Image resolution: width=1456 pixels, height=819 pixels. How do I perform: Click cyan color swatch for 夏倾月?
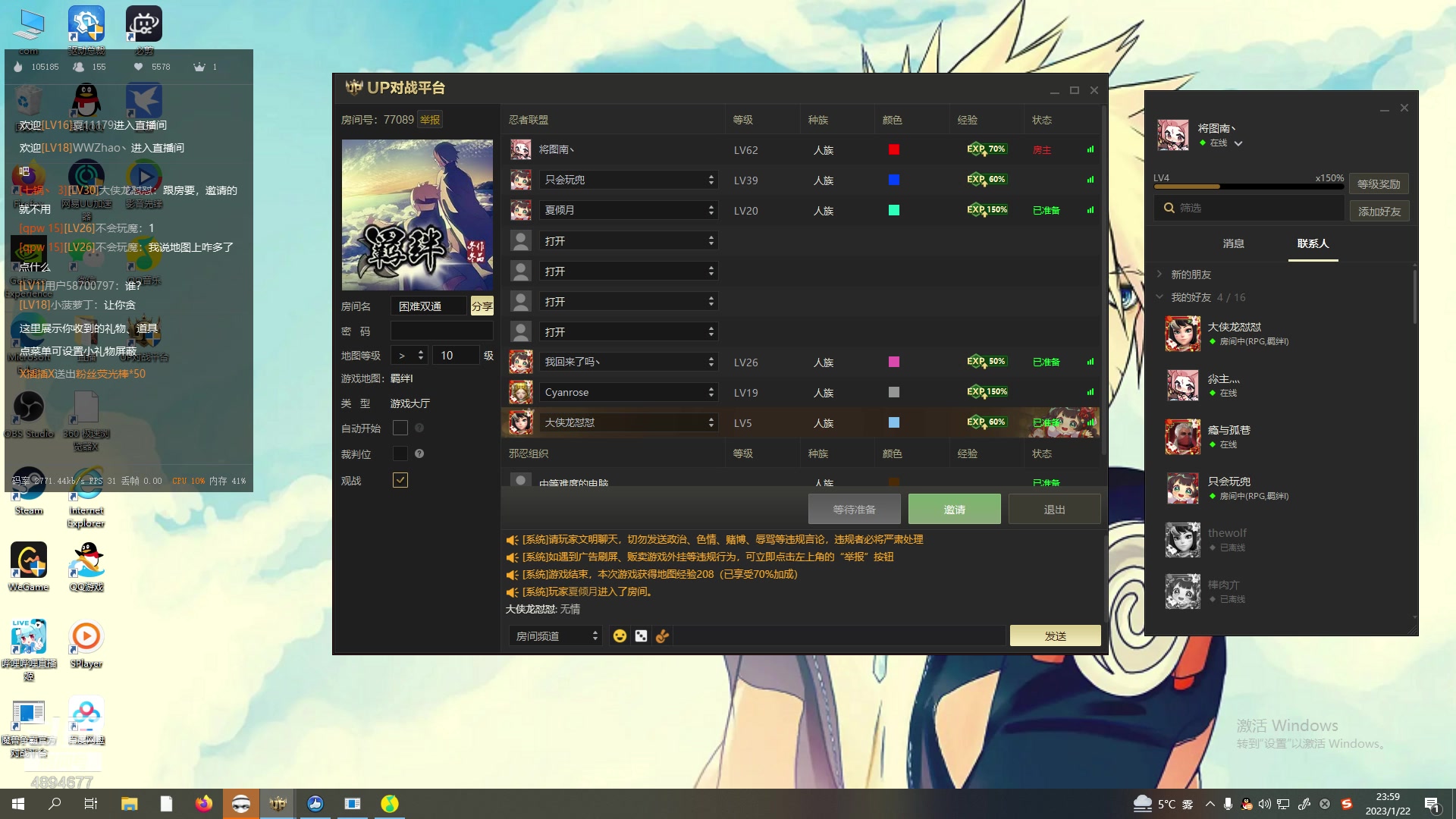pos(894,210)
